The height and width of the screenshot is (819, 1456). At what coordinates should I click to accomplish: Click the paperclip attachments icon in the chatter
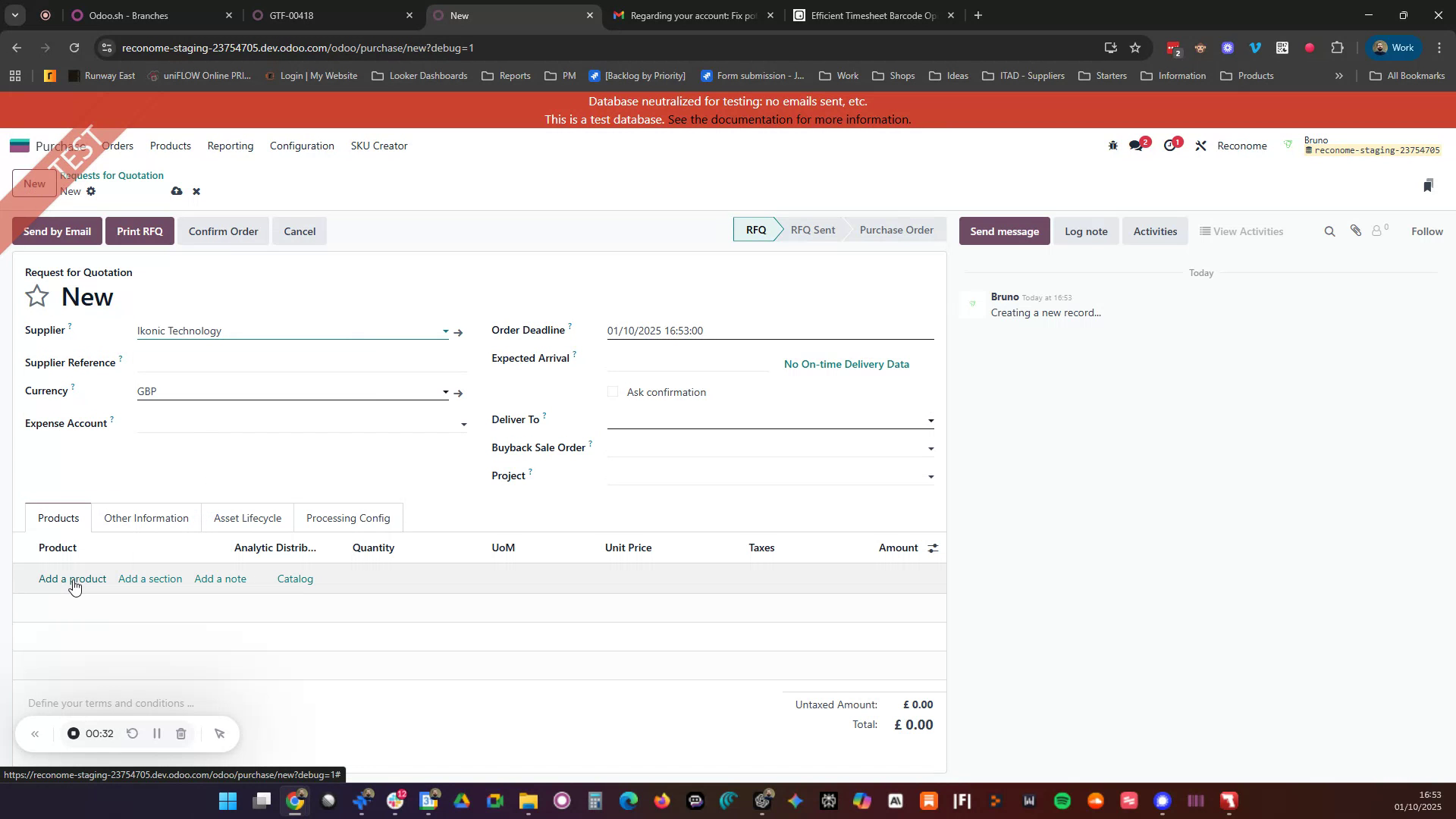tap(1356, 231)
